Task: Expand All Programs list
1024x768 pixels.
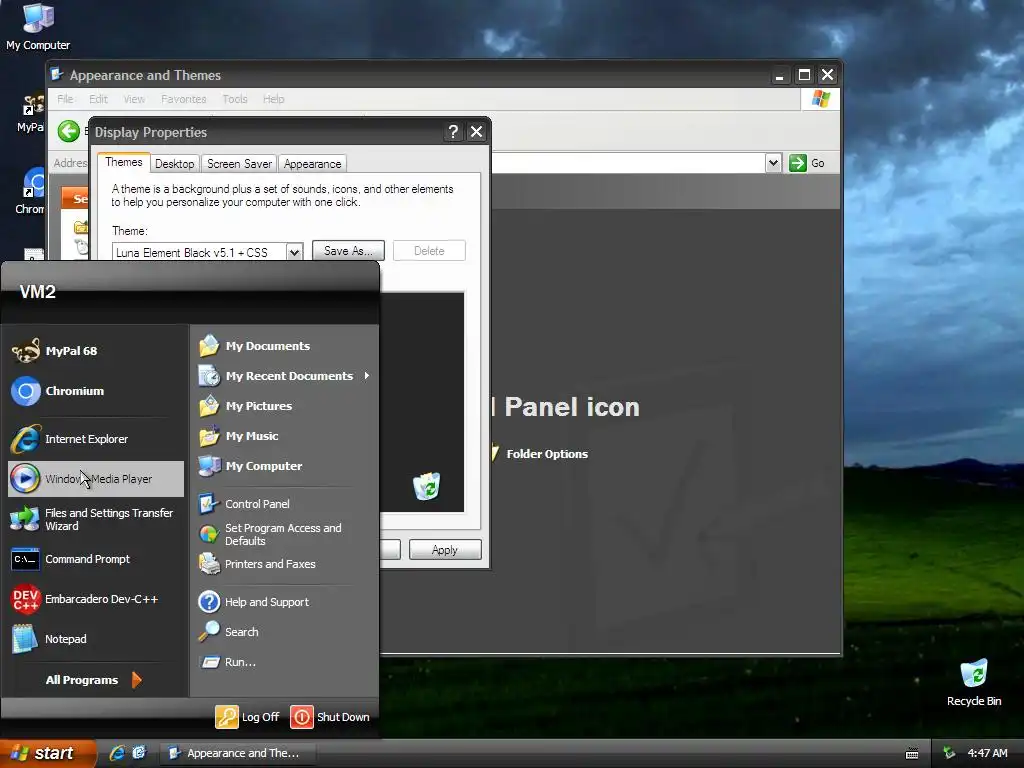Action: (93, 680)
